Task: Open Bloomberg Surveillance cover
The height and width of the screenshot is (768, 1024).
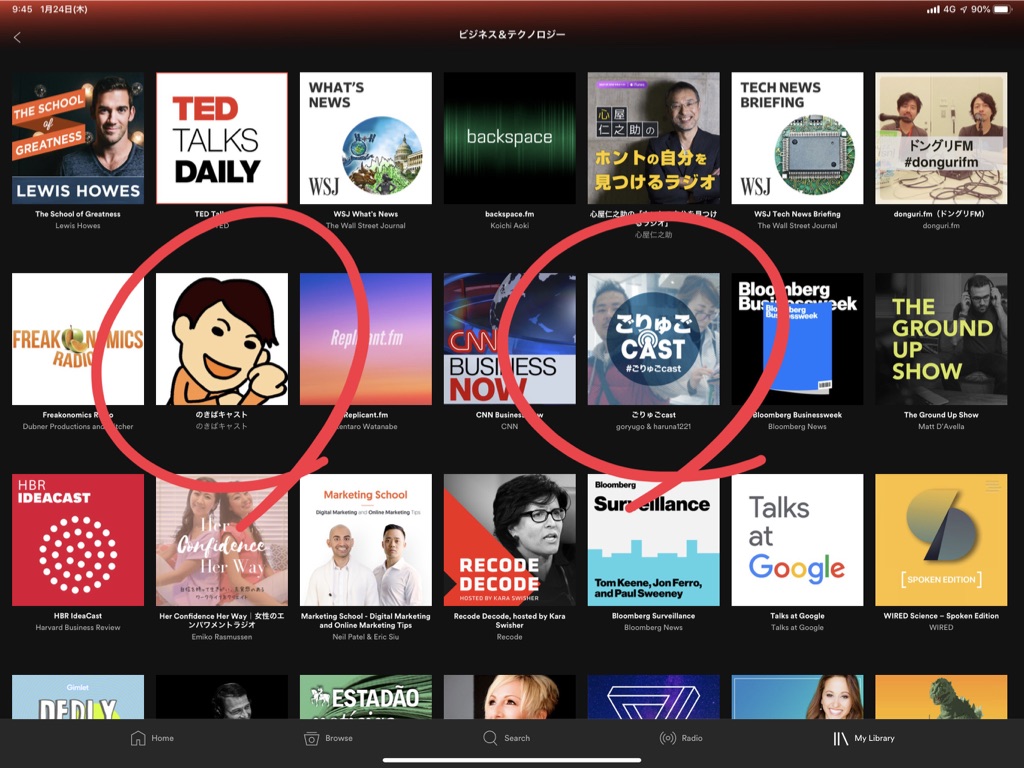Action: point(654,540)
